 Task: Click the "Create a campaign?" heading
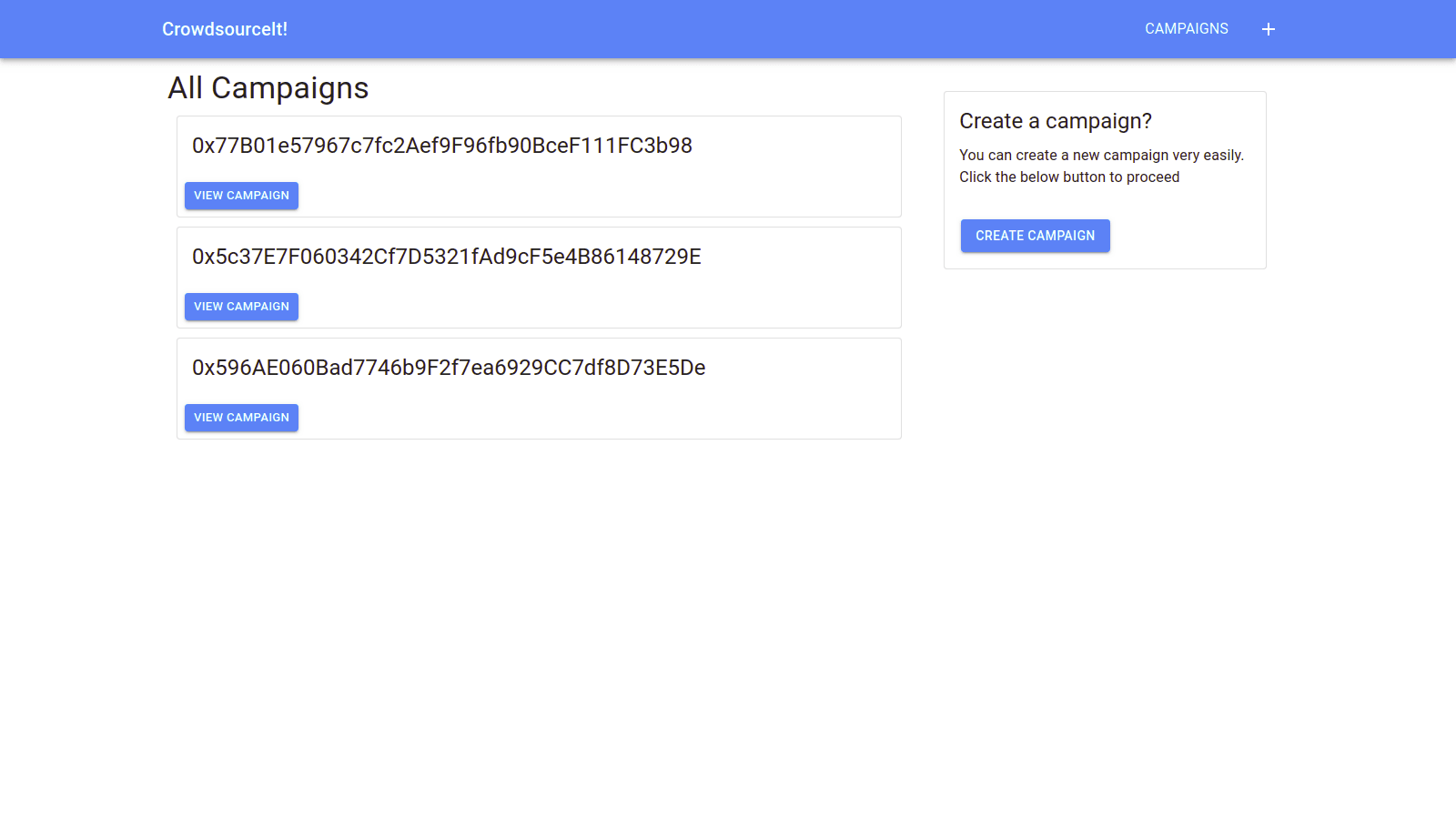coord(1056,121)
